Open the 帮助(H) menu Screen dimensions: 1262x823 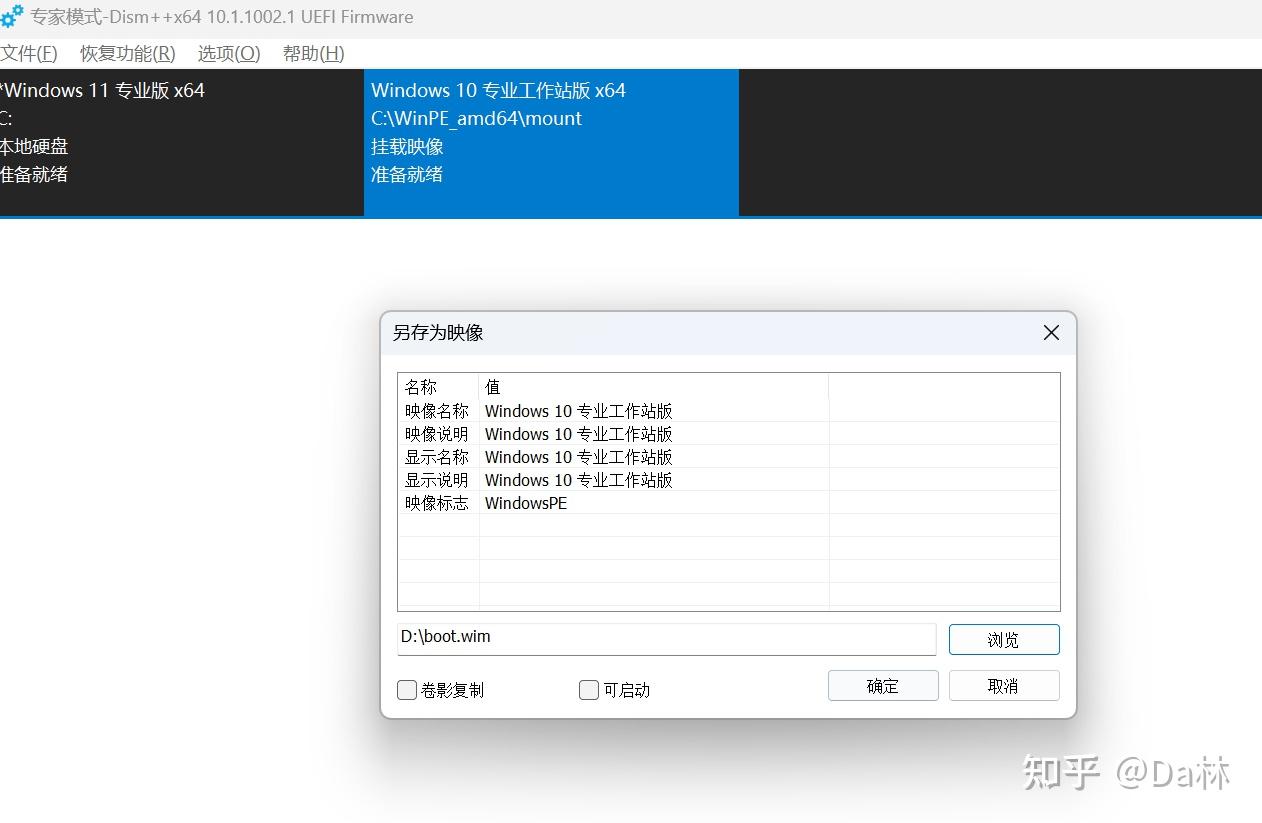coord(314,53)
